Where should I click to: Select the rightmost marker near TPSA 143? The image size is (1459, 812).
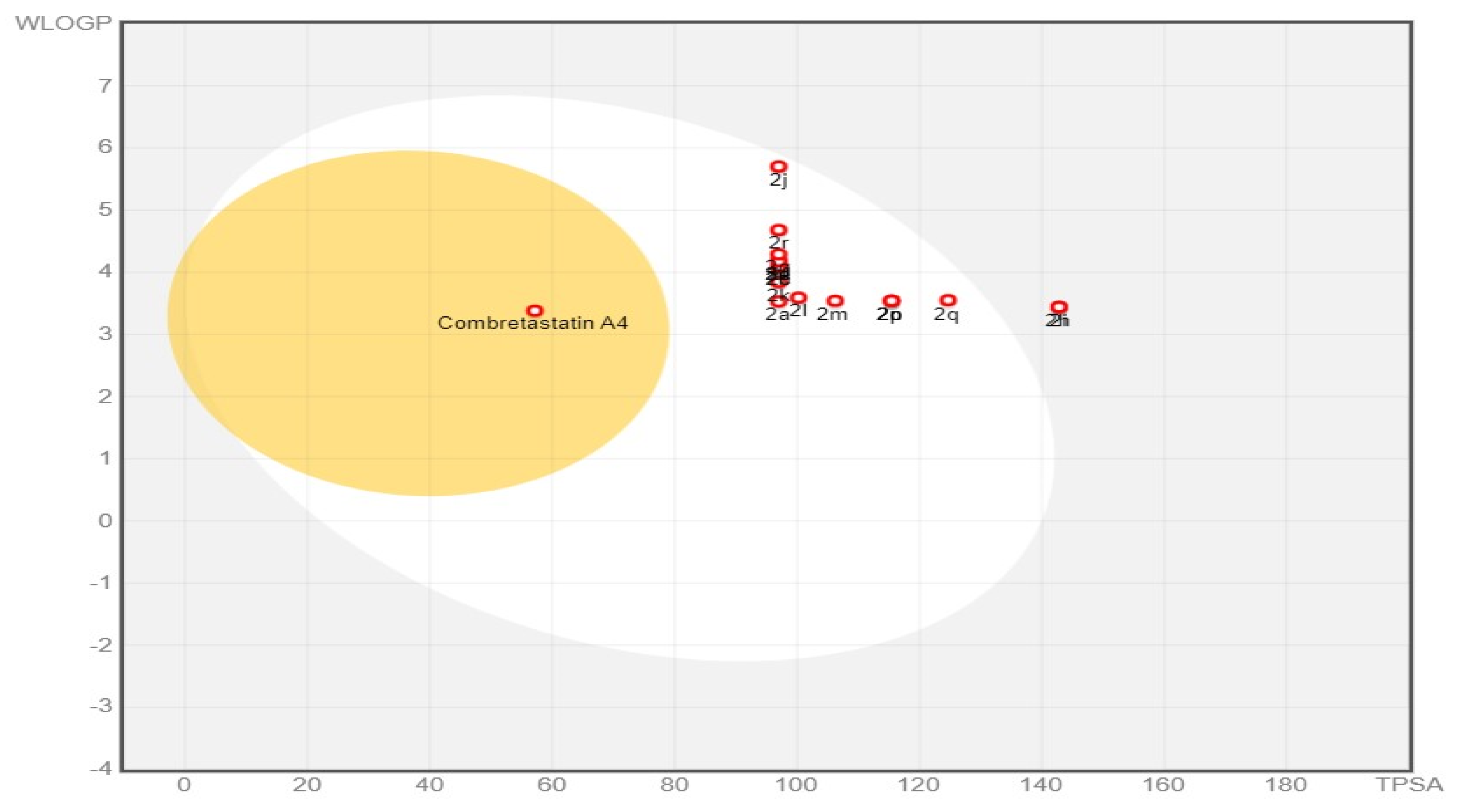coord(1059,307)
